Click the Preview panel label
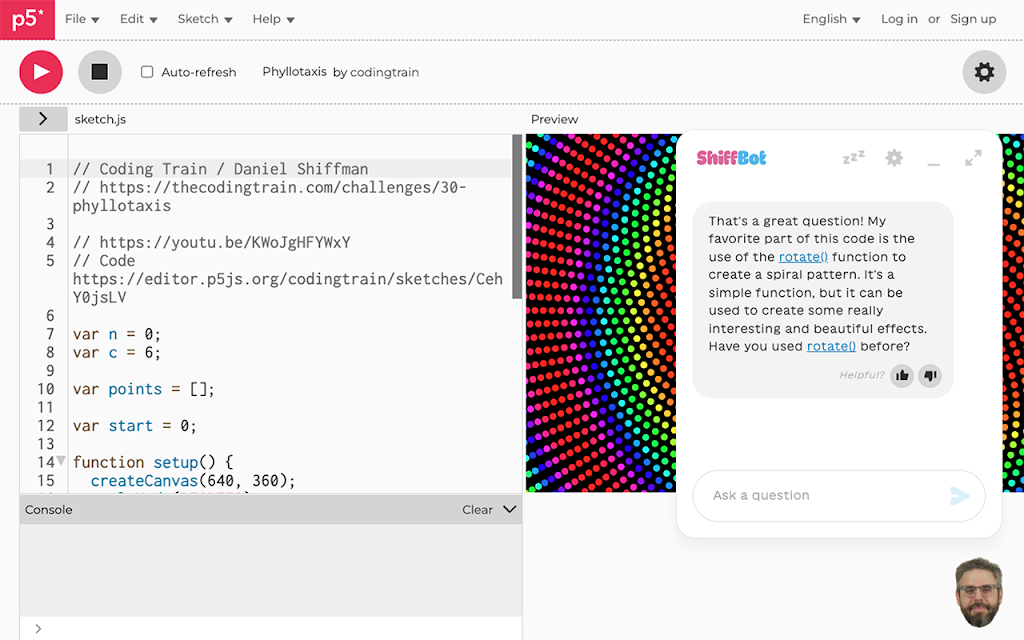 [x=554, y=119]
